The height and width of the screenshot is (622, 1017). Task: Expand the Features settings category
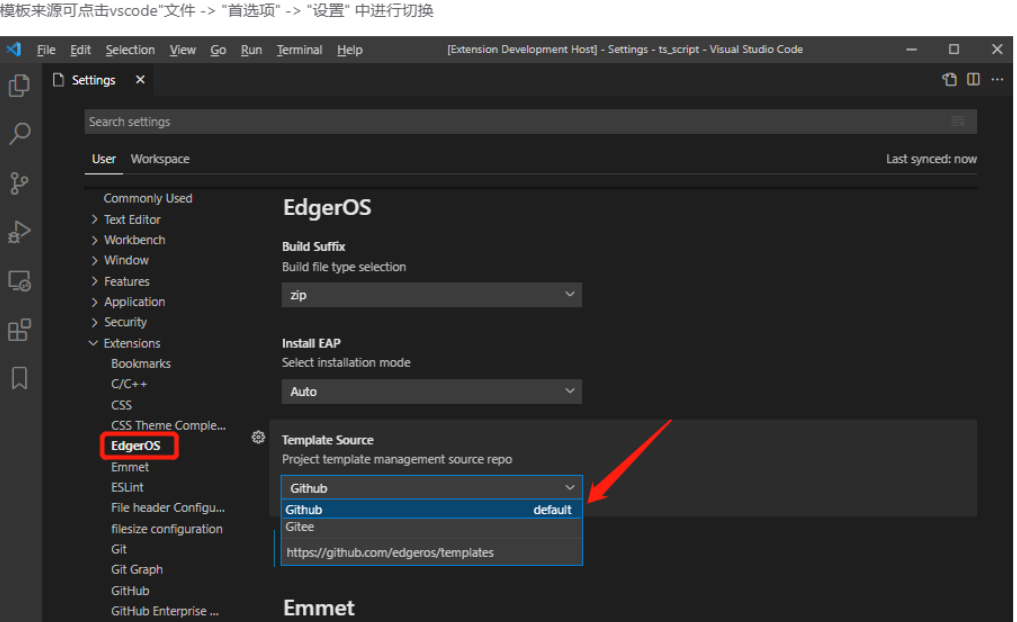coord(126,281)
